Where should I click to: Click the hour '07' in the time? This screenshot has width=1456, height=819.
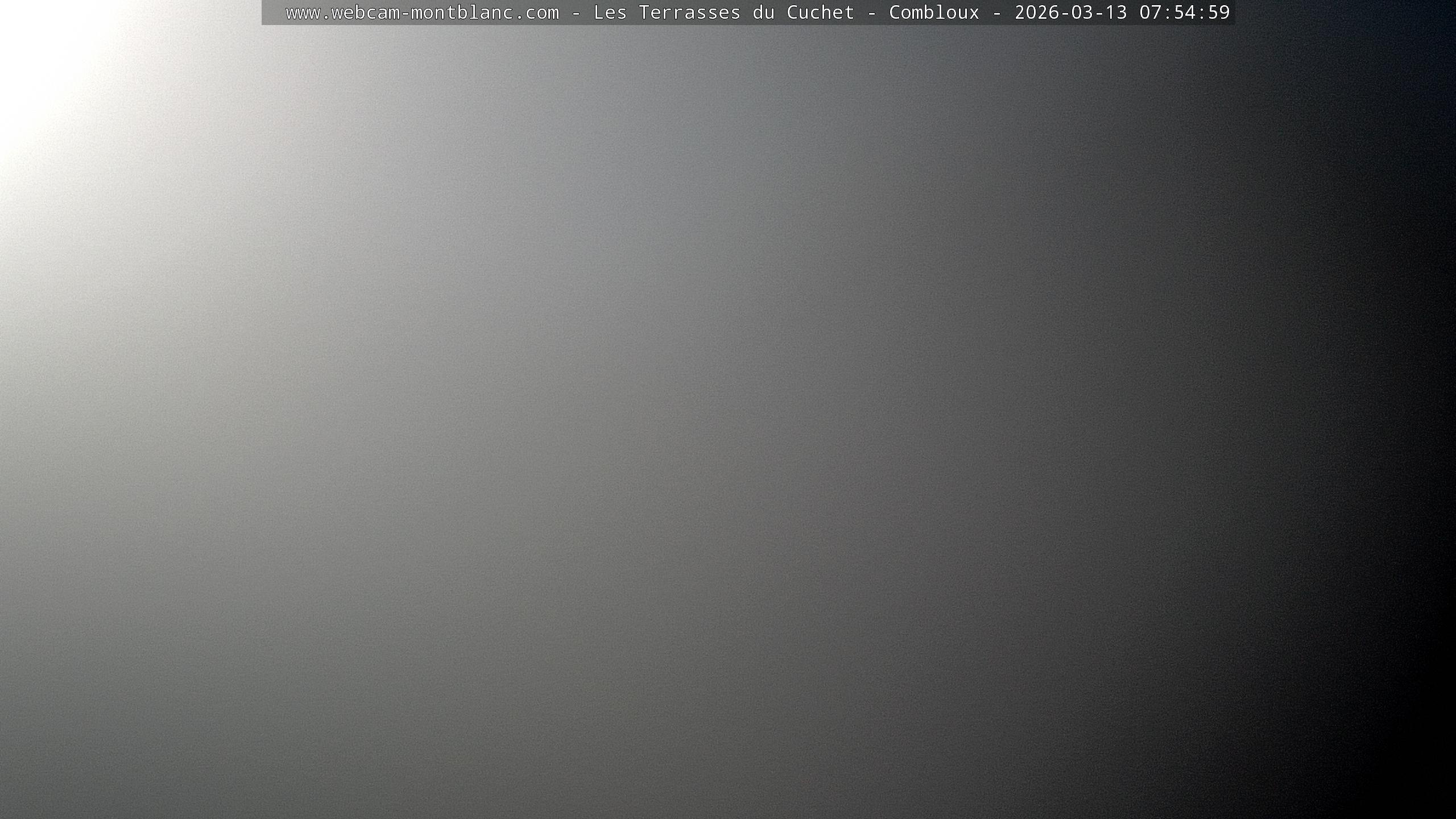1150,13
